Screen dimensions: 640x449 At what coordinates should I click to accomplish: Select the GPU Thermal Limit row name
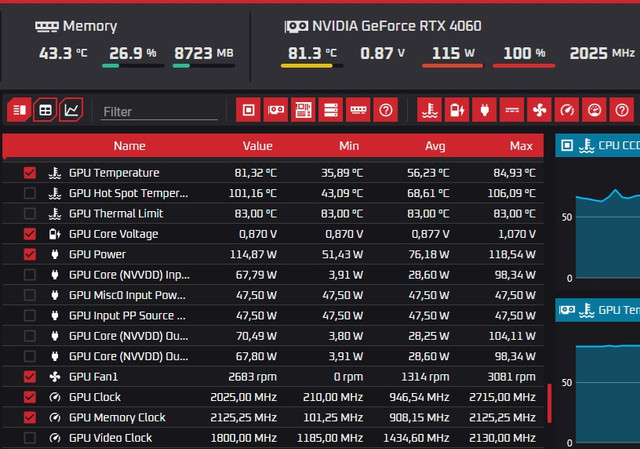click(116, 213)
